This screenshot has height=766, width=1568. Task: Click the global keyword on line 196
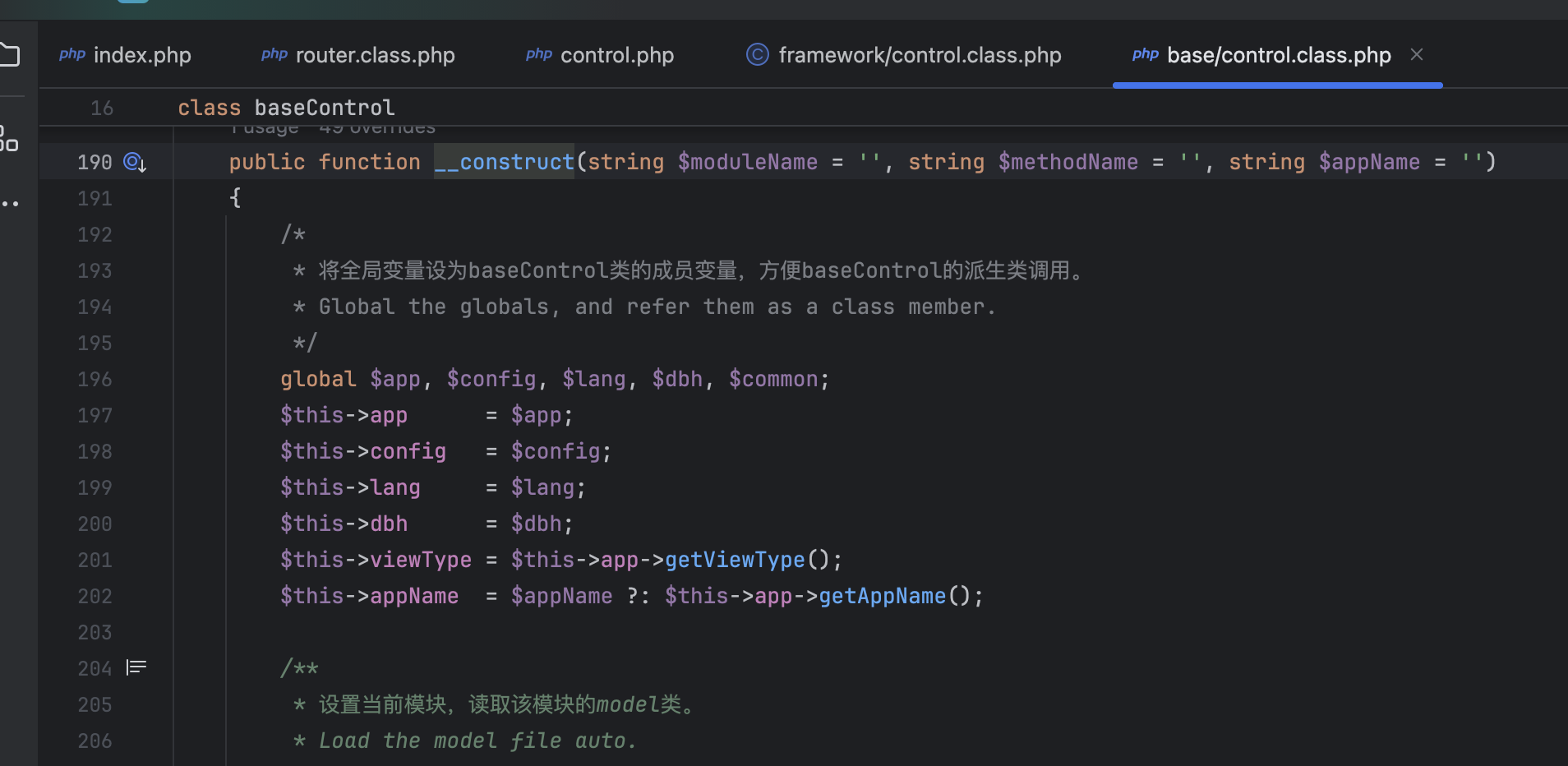click(318, 379)
